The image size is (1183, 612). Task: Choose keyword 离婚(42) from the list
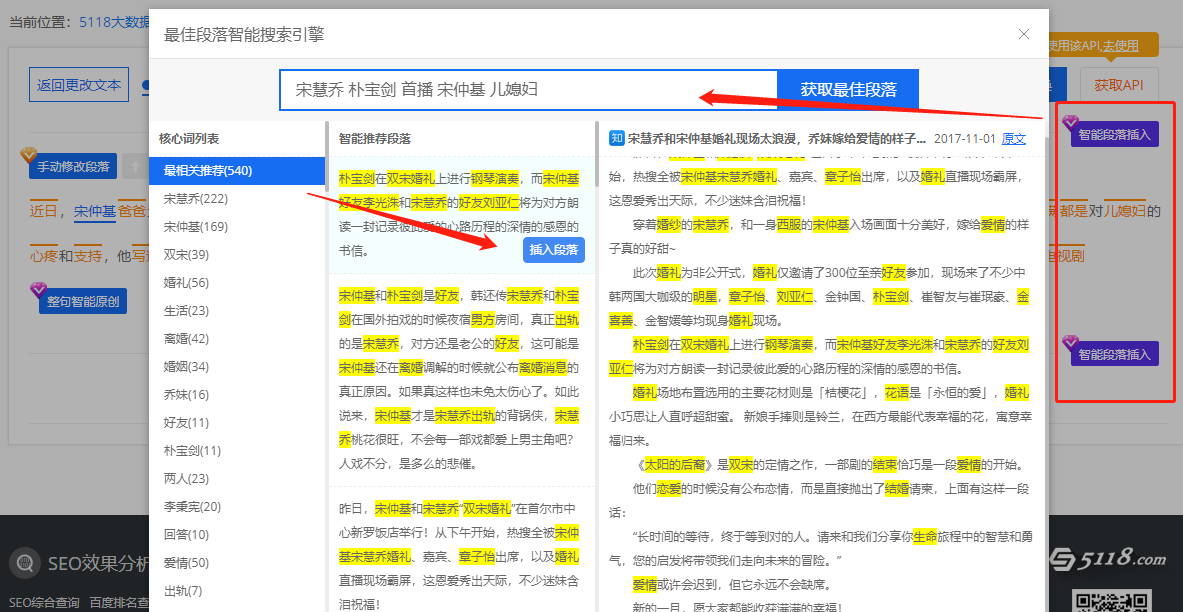coord(186,338)
